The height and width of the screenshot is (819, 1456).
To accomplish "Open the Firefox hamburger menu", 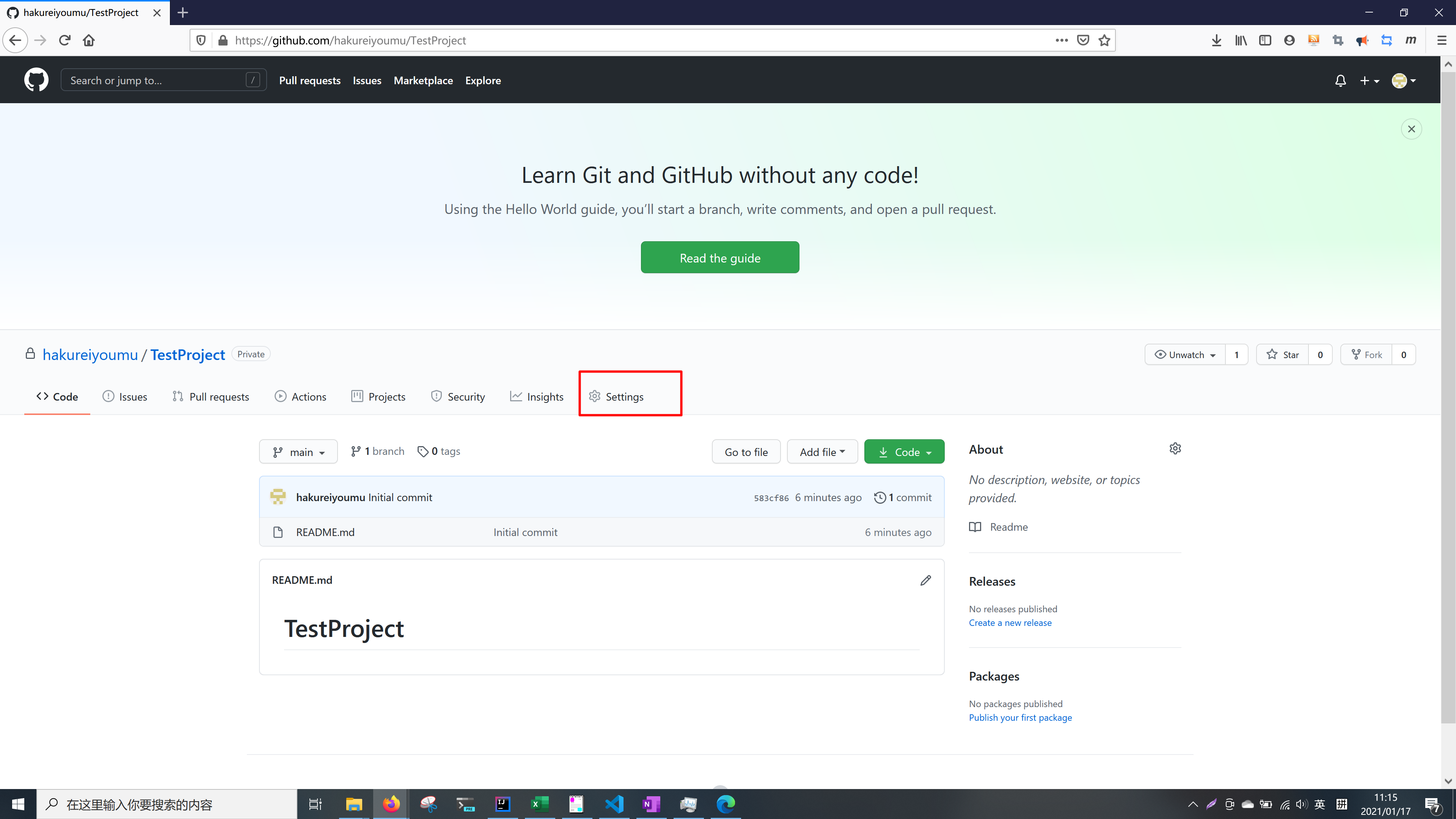I will click(1441, 40).
